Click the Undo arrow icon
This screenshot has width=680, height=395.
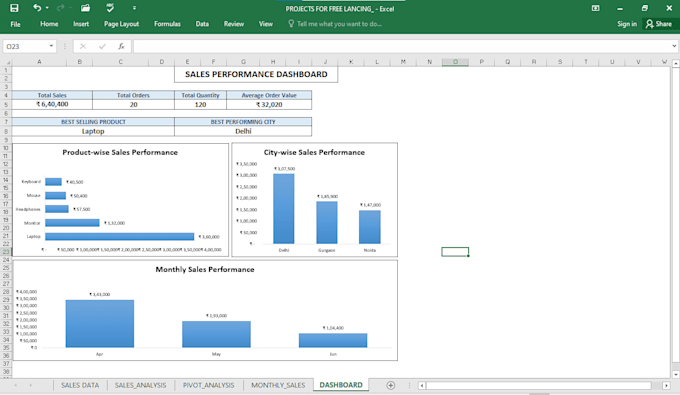pyautogui.click(x=37, y=8)
